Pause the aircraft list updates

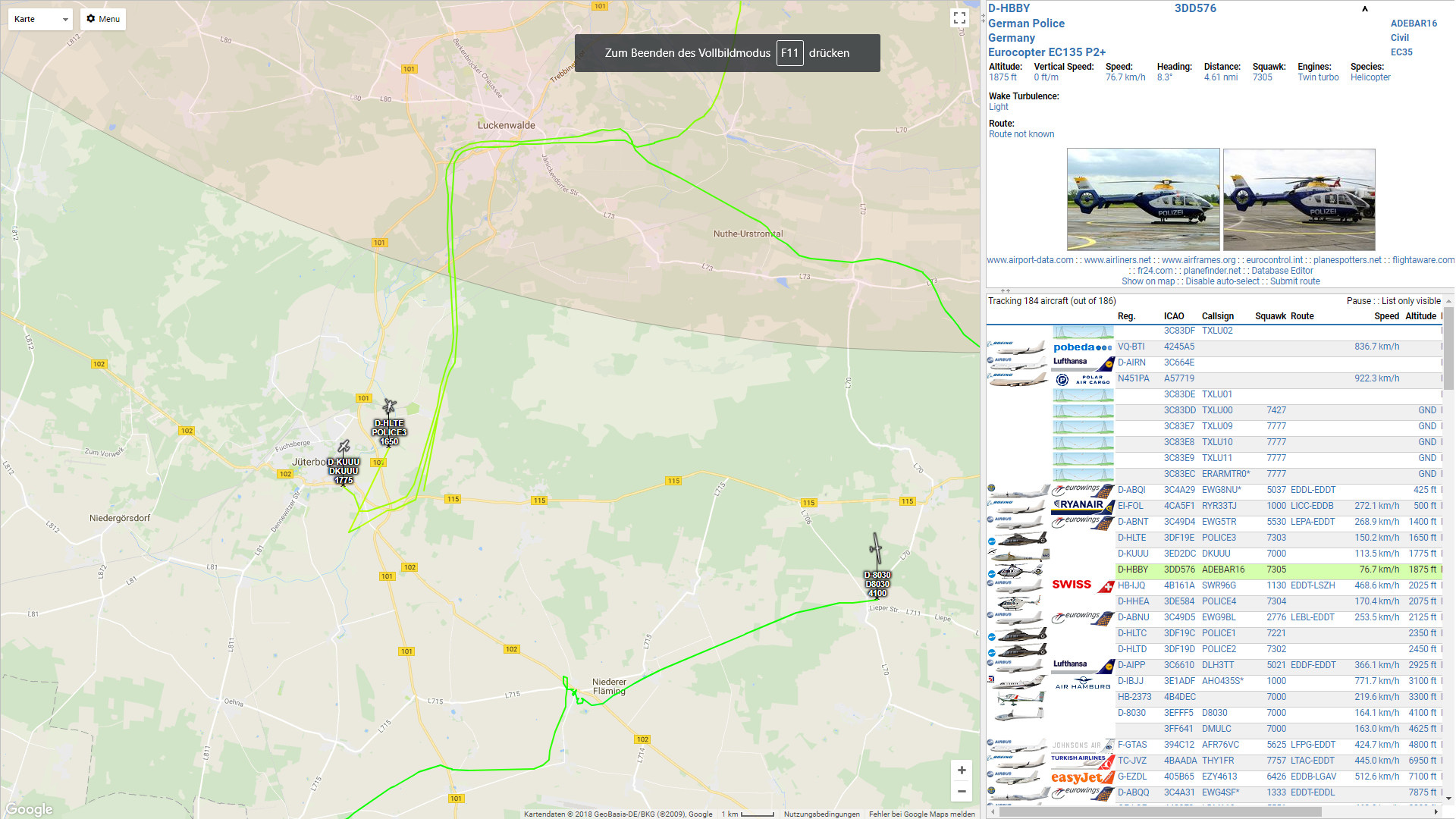click(1359, 301)
